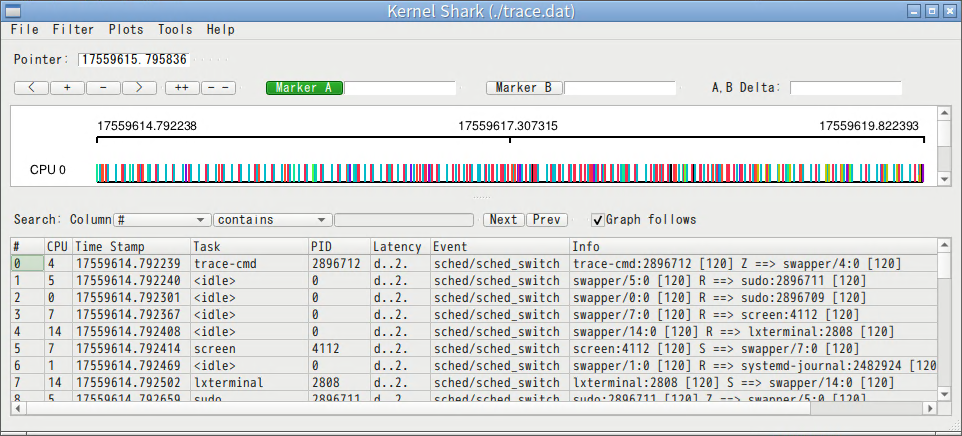Click the quick zoom in ++ button

(x=182, y=88)
